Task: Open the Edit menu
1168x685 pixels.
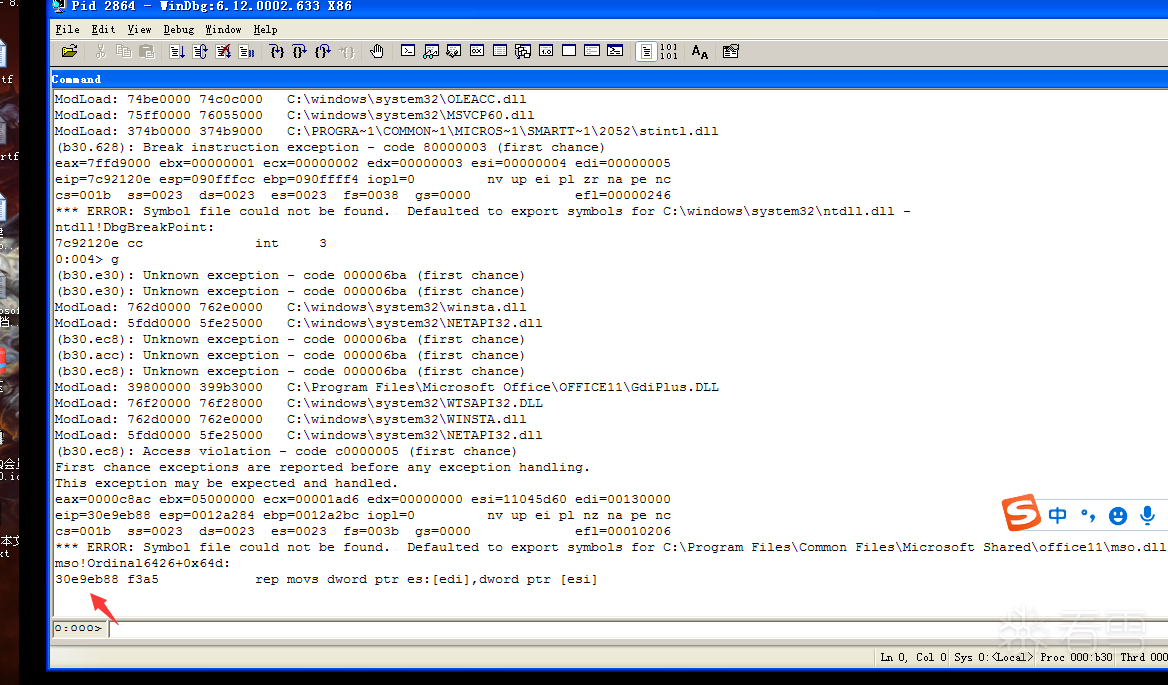Action: point(104,30)
